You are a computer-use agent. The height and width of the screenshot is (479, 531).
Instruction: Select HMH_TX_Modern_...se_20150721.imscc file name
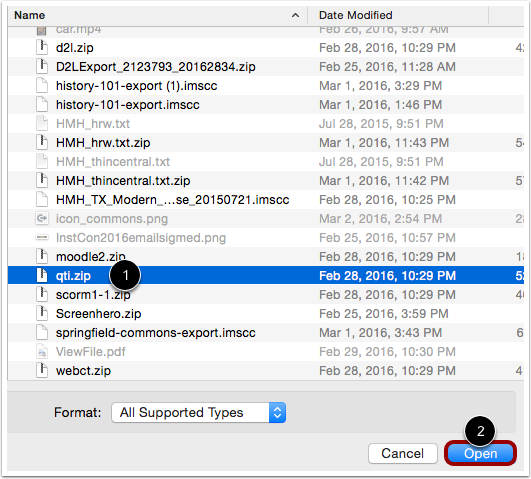[172, 200]
